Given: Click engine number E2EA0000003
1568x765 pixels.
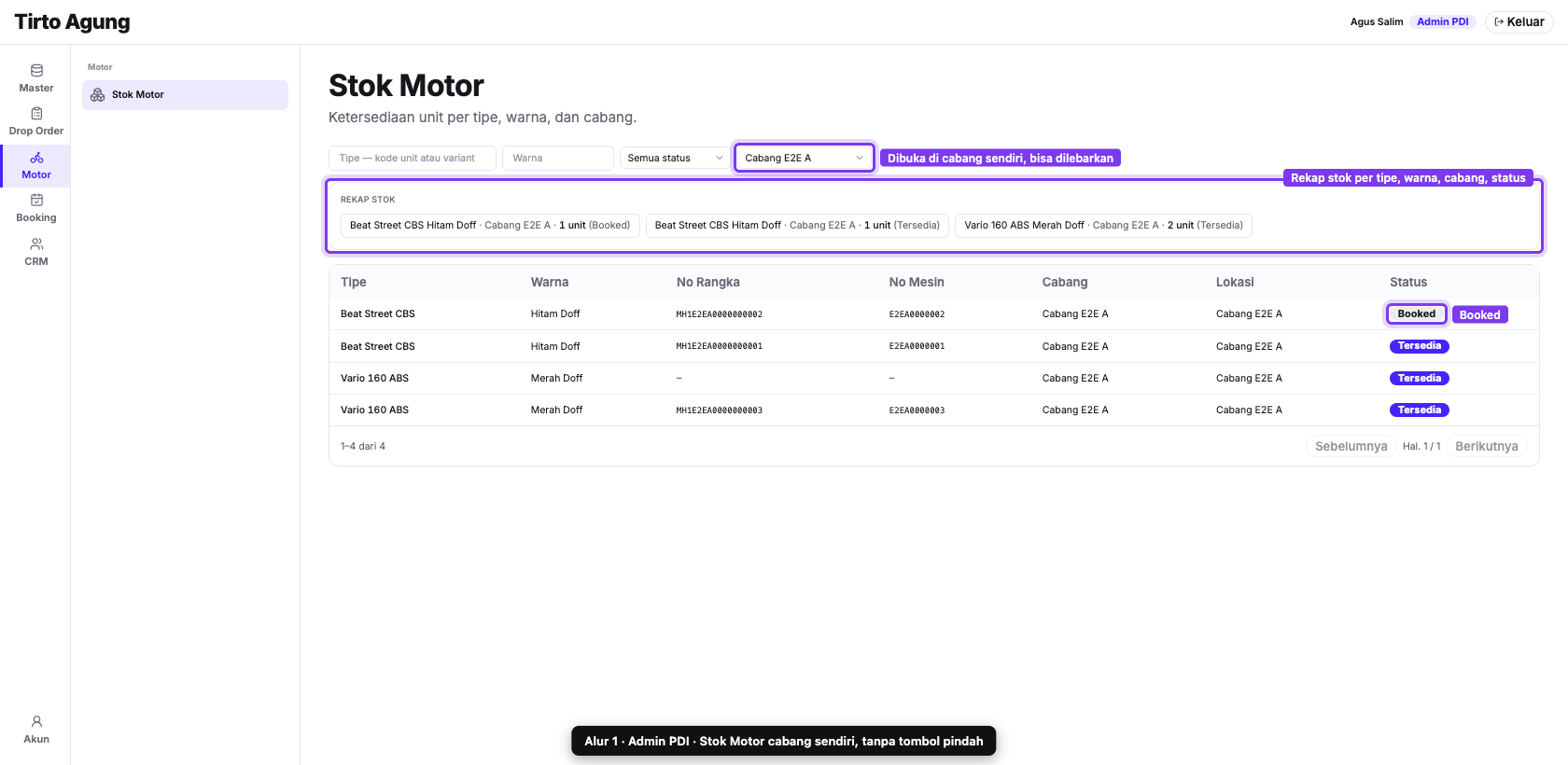Looking at the screenshot, I should 917,410.
